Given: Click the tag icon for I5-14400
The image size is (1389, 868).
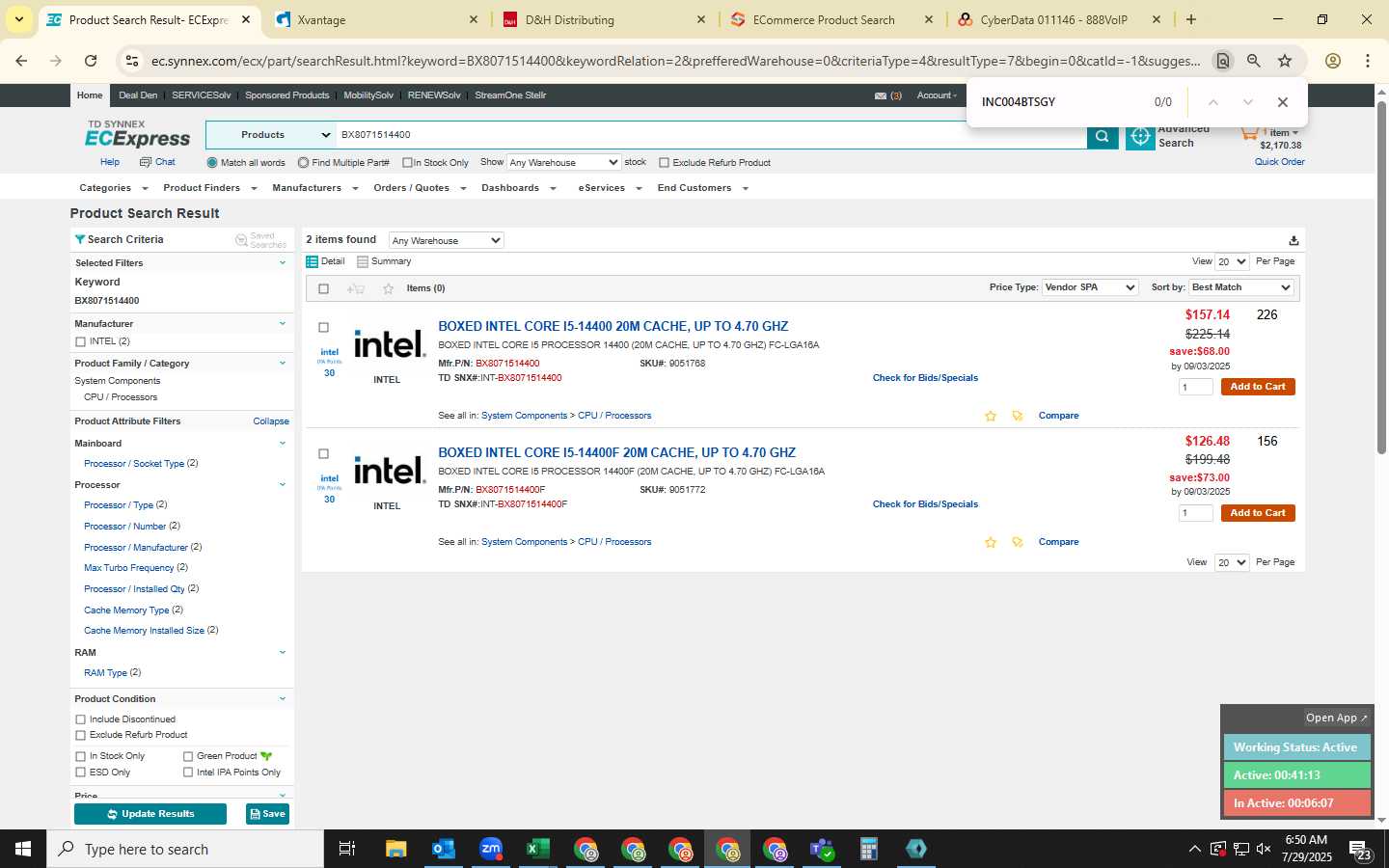Looking at the screenshot, I should pos(1017,416).
